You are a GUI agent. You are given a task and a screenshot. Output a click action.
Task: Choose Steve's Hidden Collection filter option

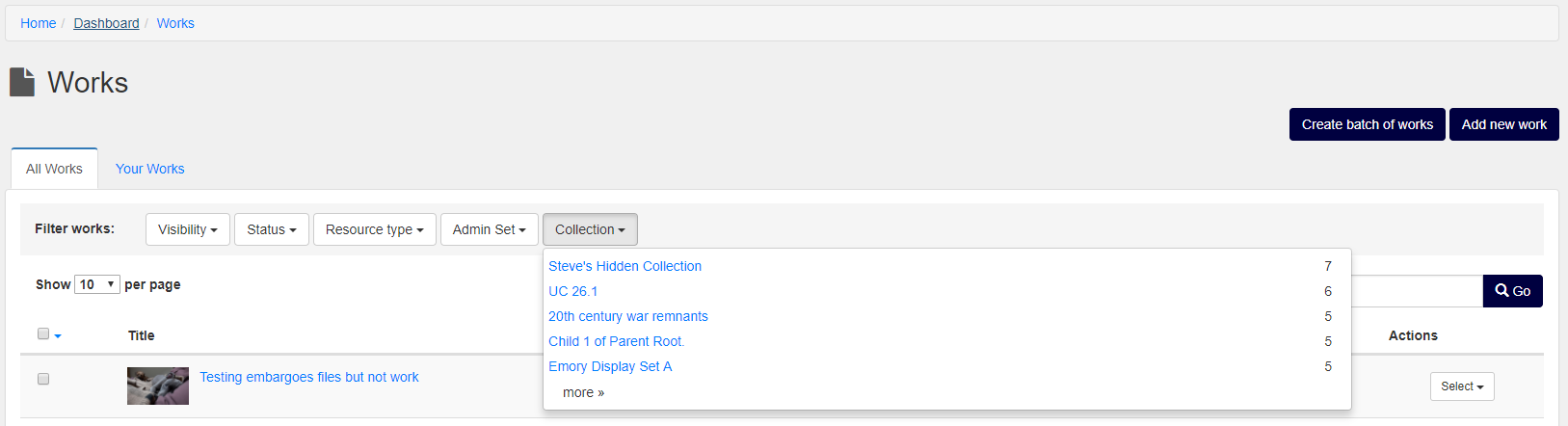625,266
